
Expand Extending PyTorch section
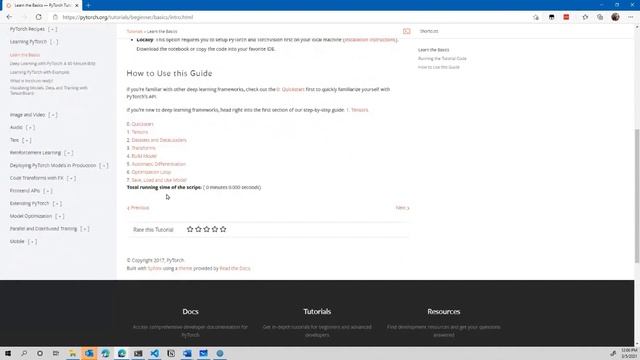click(57, 203)
